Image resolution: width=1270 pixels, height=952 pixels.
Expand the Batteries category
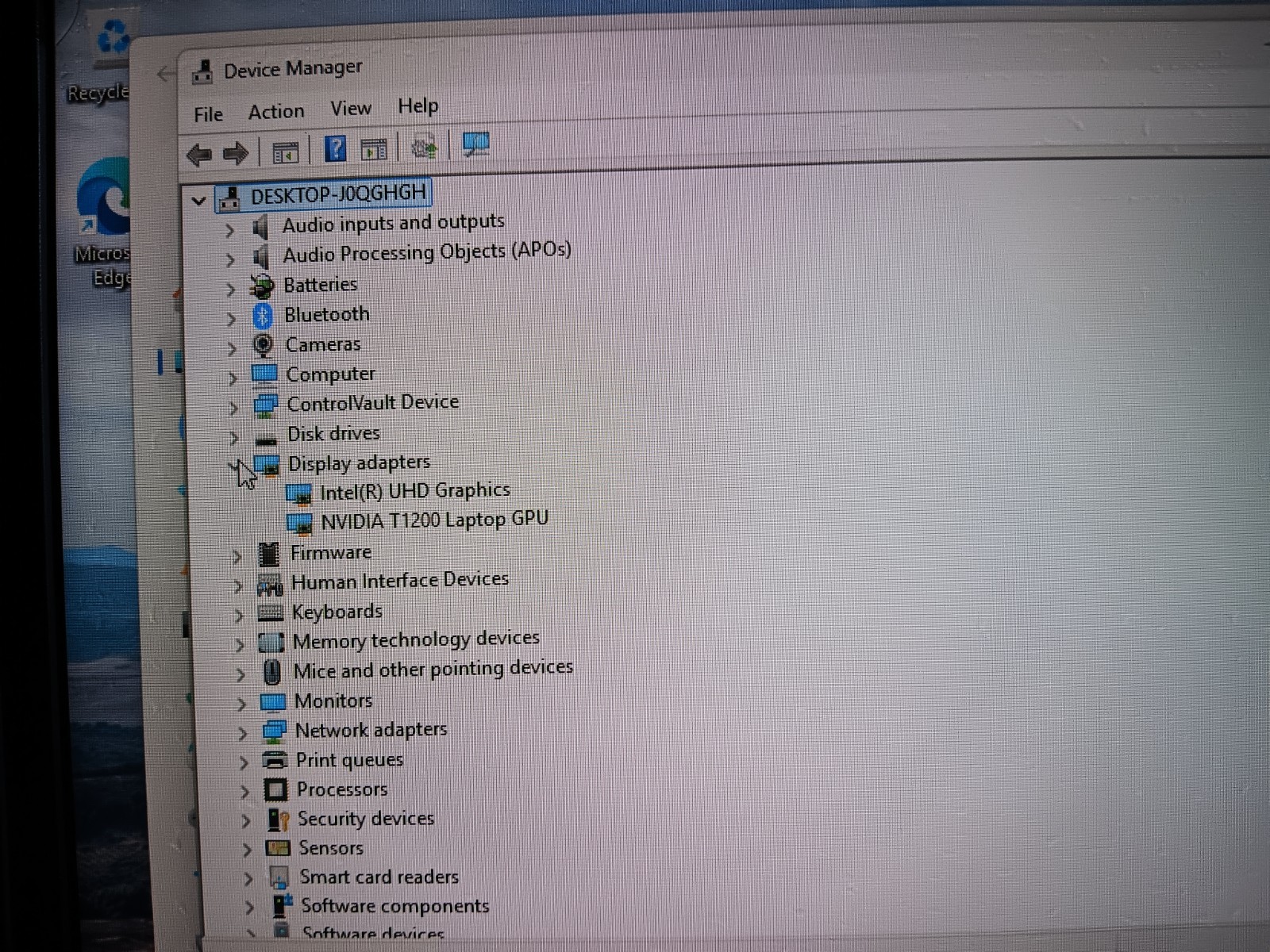click(231, 290)
